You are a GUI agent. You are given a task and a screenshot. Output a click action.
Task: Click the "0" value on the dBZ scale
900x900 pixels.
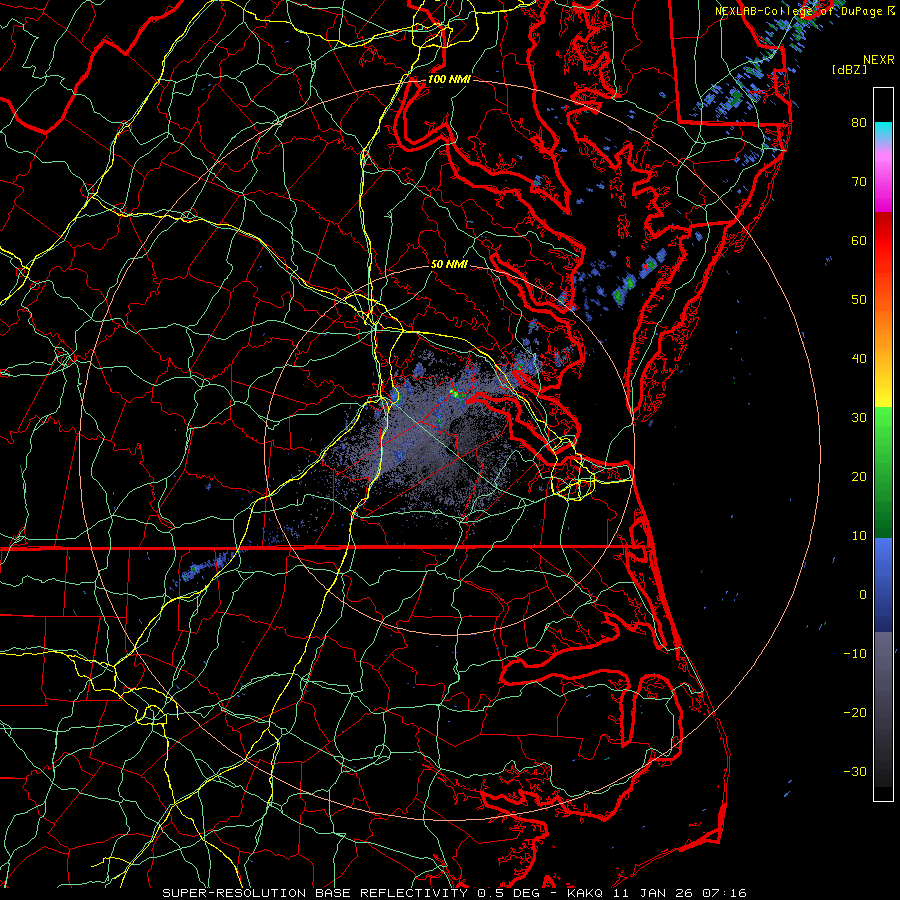863,595
